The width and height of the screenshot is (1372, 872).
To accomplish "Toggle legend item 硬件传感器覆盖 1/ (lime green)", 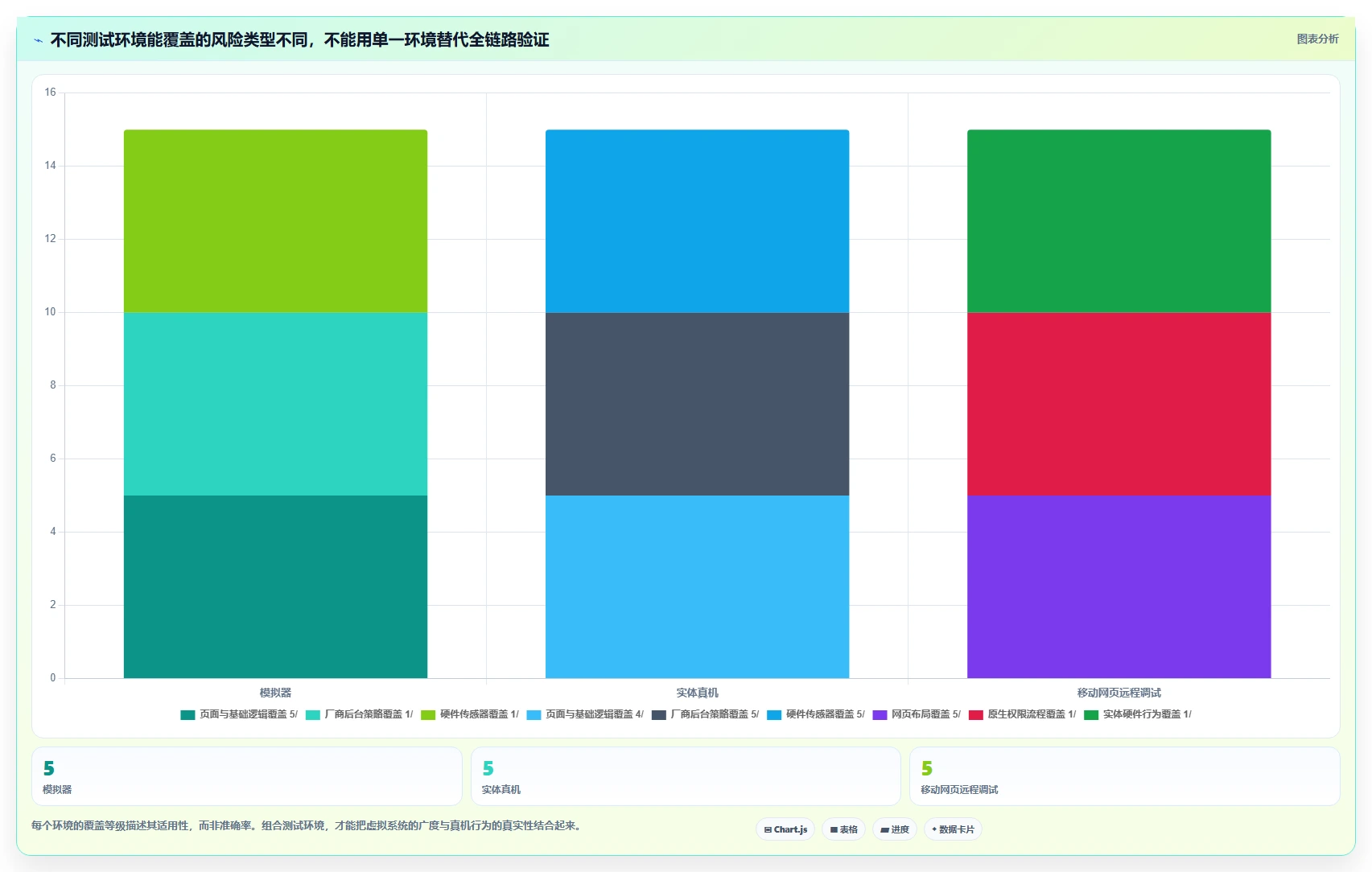I will [470, 714].
